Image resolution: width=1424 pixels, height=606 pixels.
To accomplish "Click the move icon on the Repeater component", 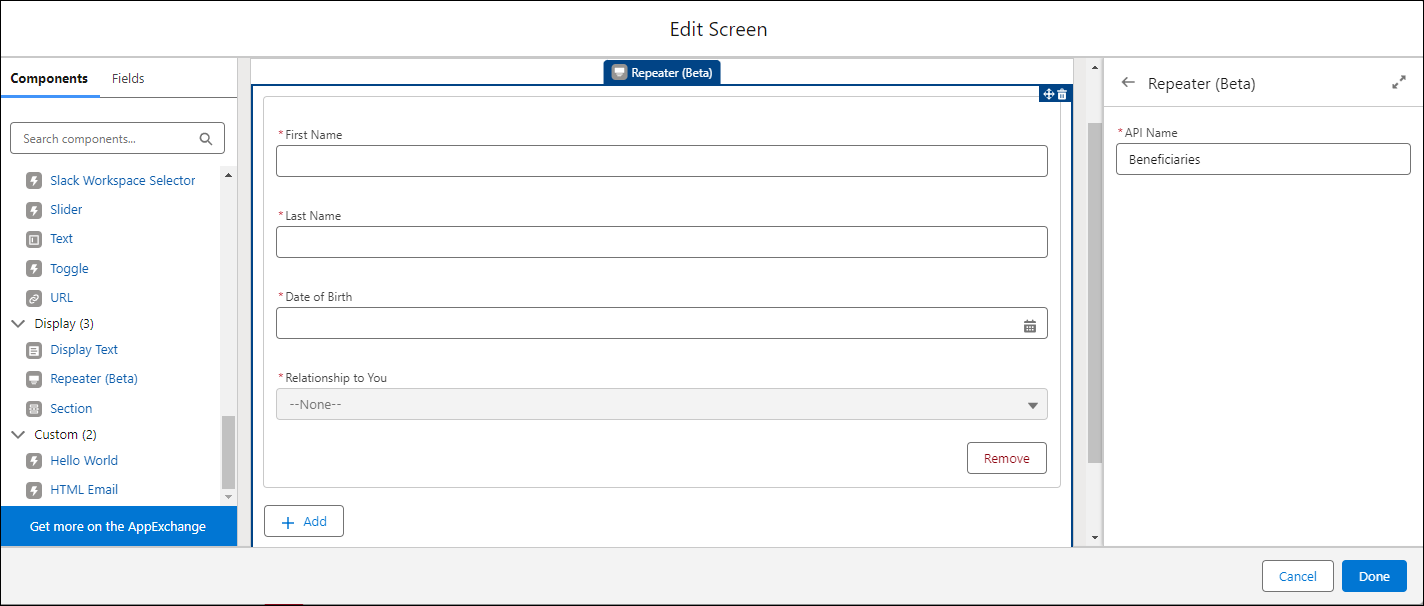I will [1049, 93].
